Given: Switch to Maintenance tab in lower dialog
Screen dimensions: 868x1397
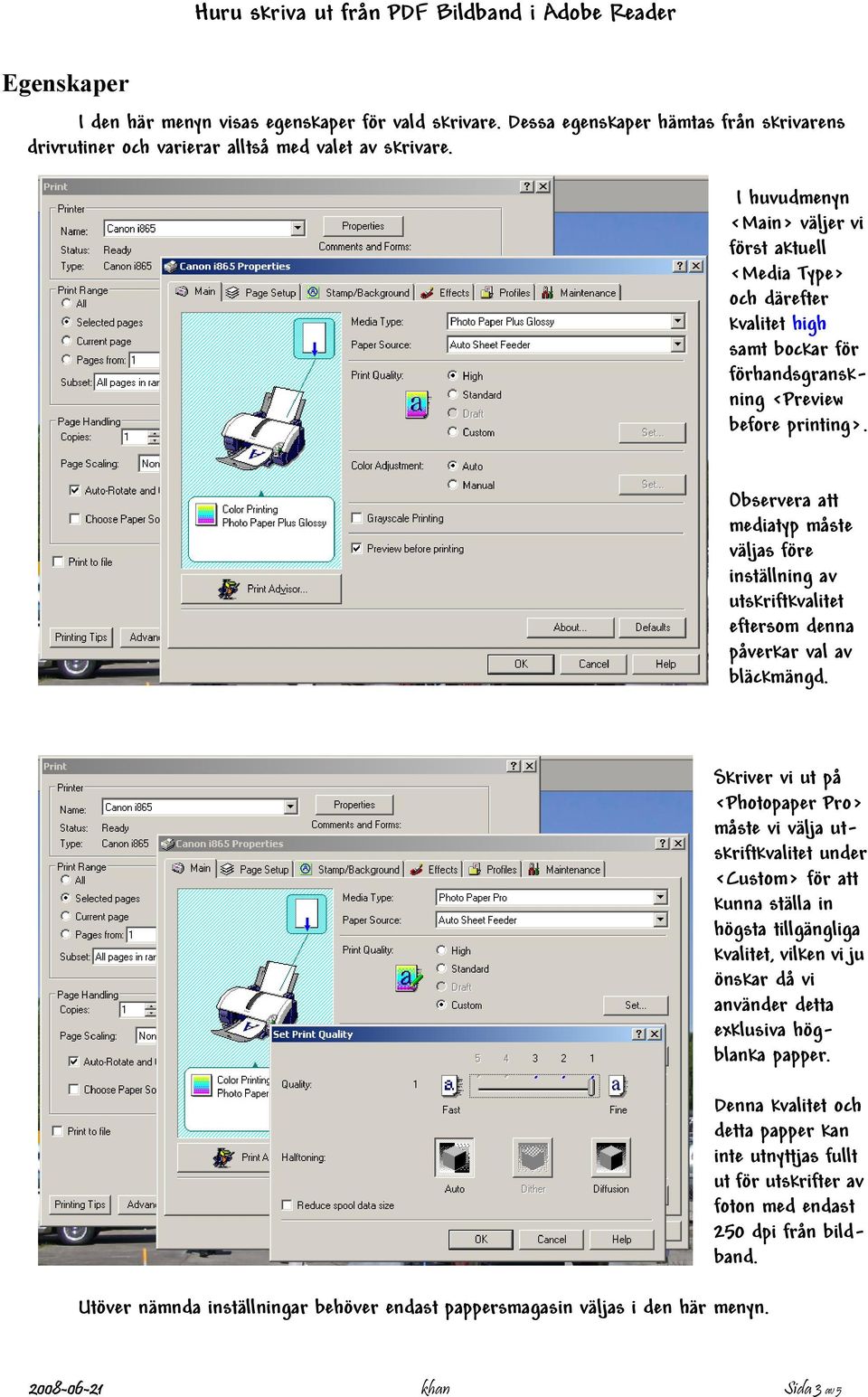Looking at the screenshot, I should pos(564,869).
